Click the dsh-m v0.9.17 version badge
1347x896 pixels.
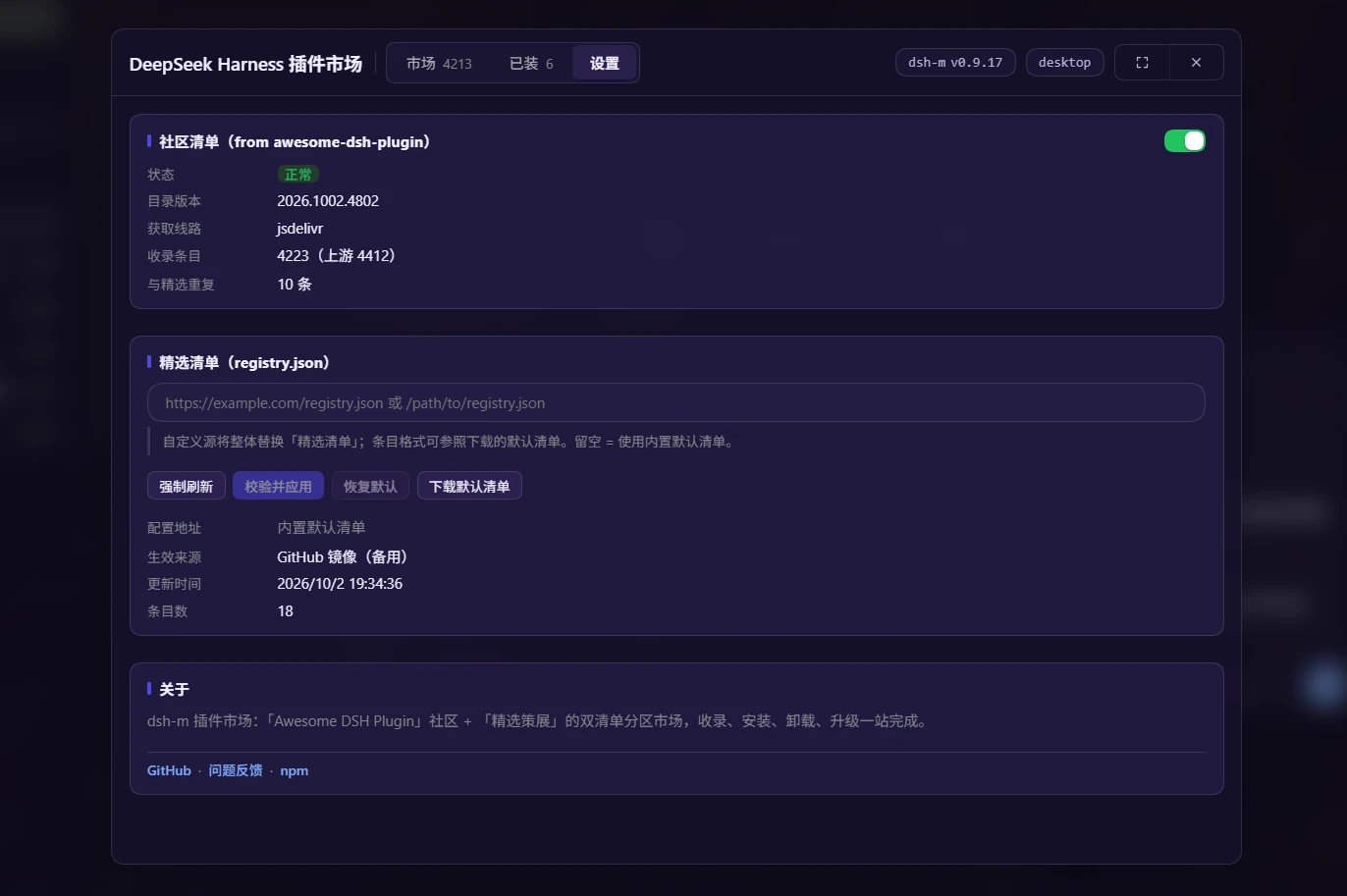click(955, 62)
